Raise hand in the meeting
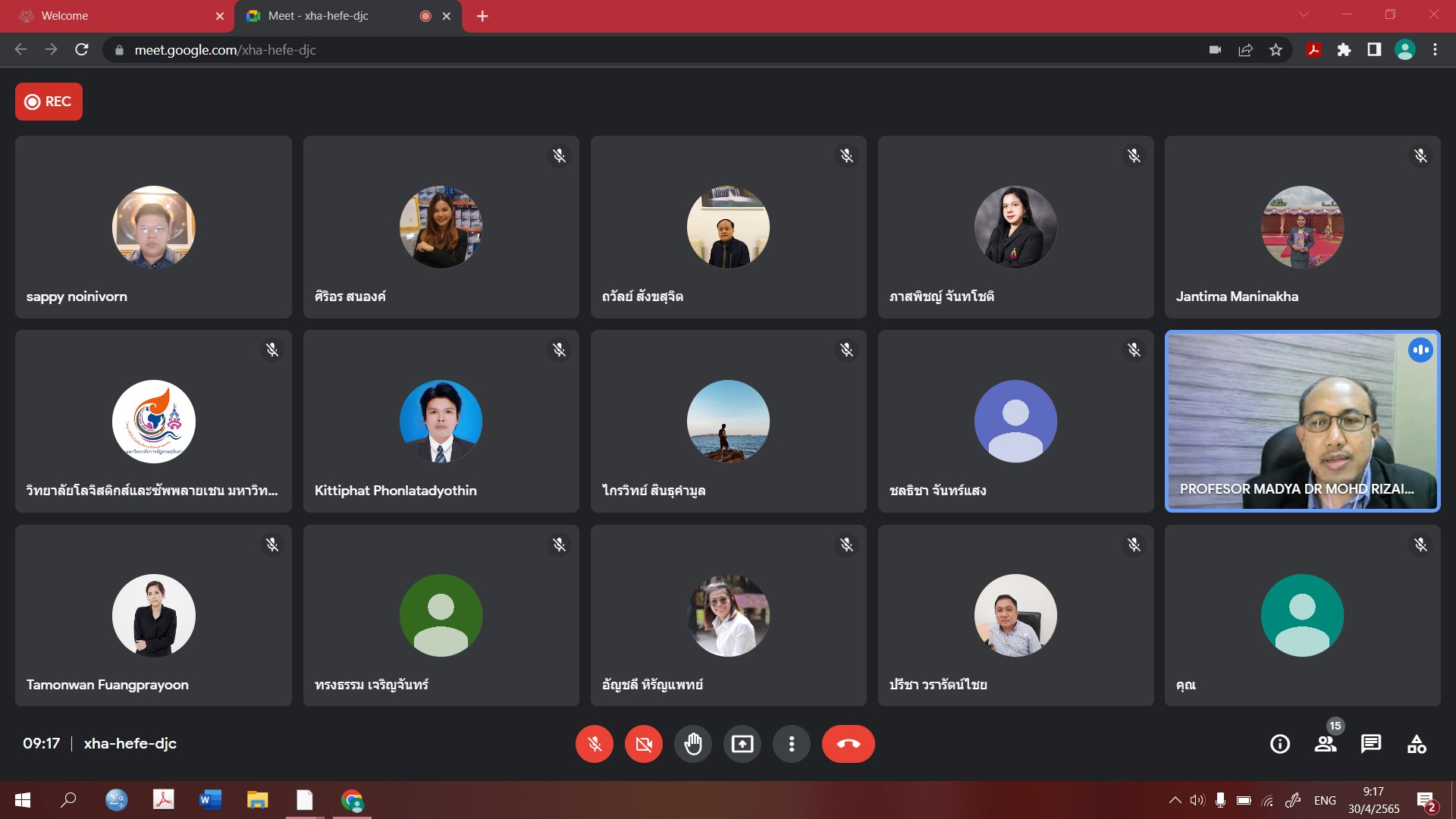The width and height of the screenshot is (1456, 819). pyautogui.click(x=692, y=744)
